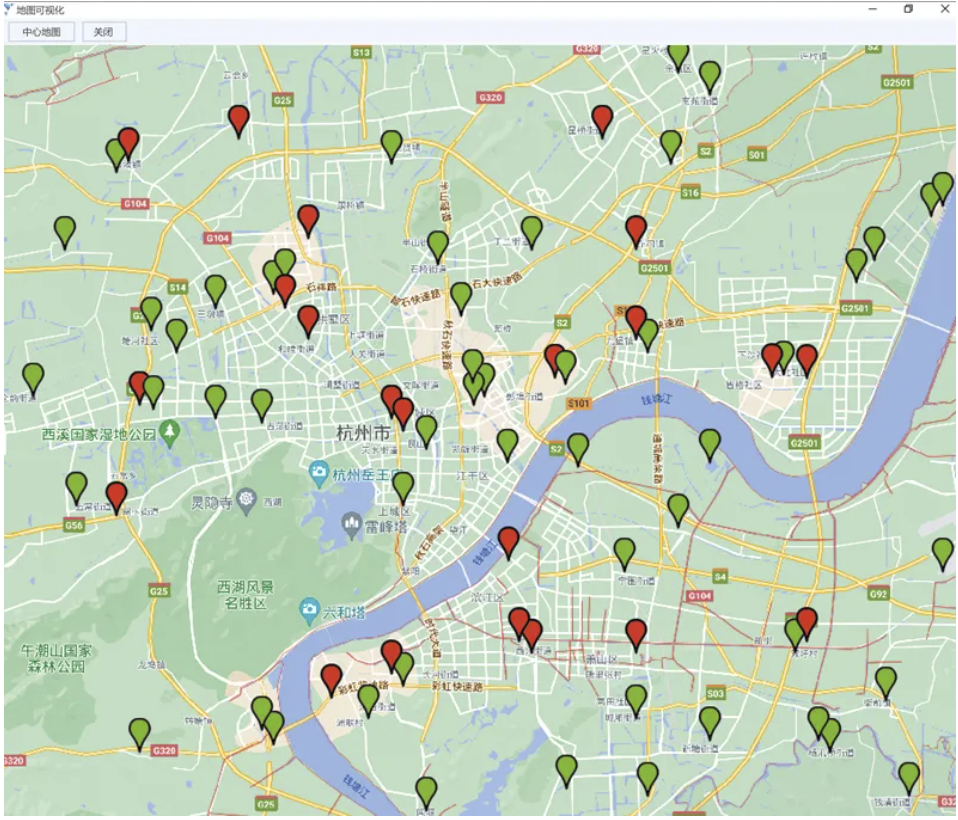Click the 杭州市 city label
Viewport: 958px width, 820px height.
pyautogui.click(x=363, y=433)
